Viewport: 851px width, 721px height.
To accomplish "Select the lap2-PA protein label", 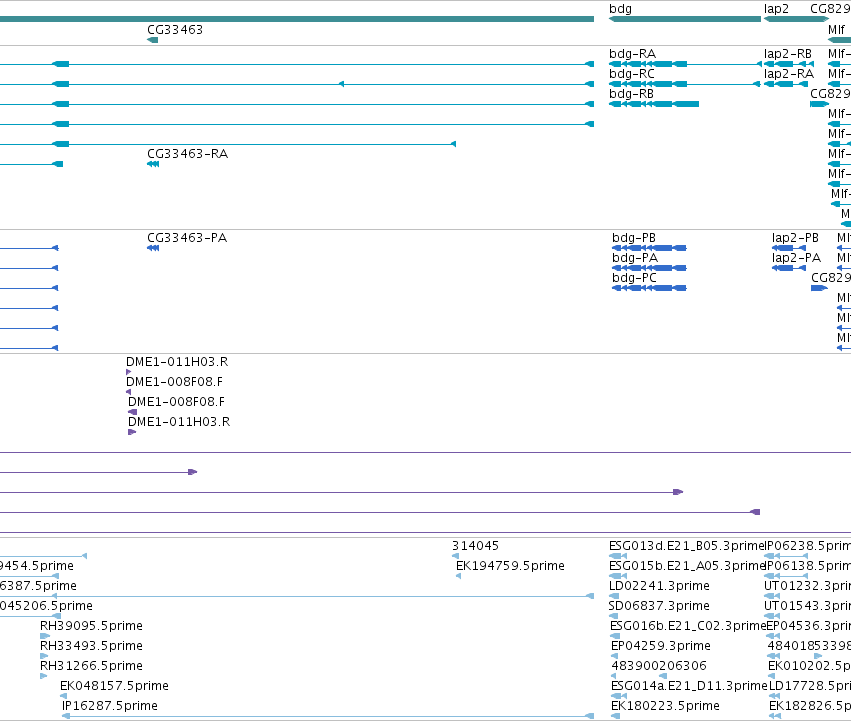I will 796,258.
